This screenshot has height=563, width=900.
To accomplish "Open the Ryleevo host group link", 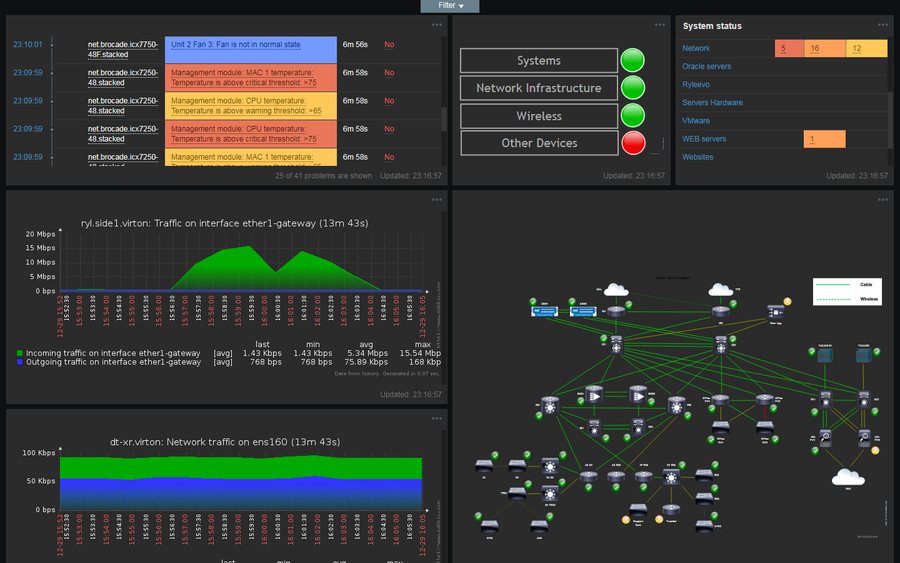I will tap(696, 84).
